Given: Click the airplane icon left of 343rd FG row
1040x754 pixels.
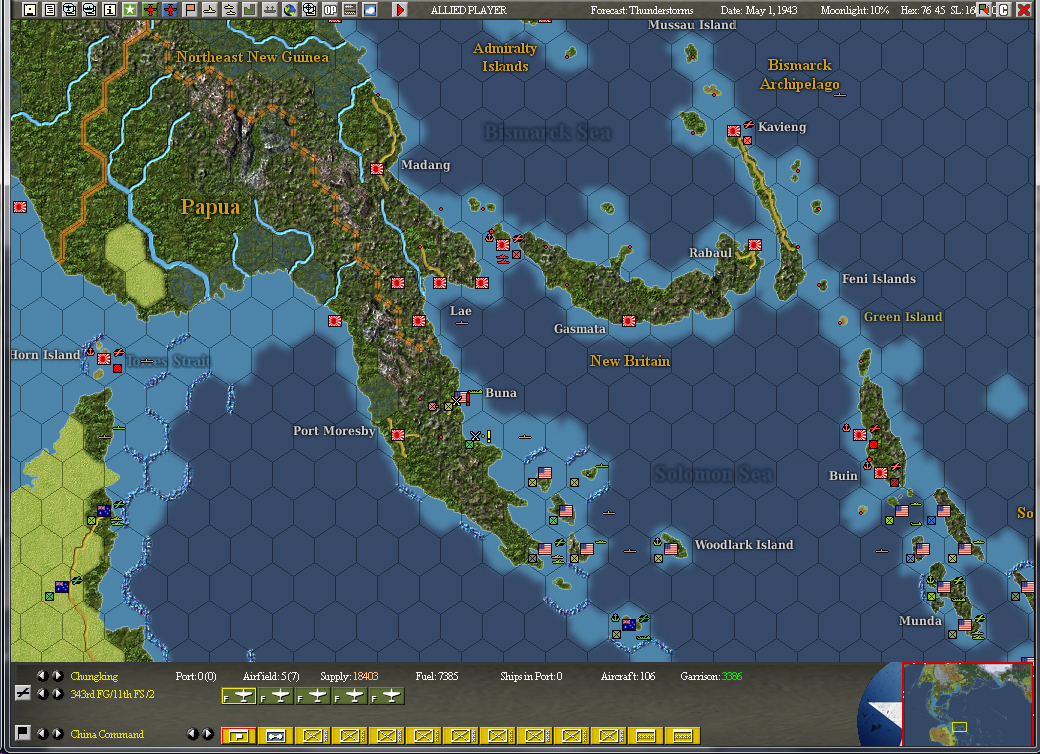Looking at the screenshot, I should click(x=23, y=694).
